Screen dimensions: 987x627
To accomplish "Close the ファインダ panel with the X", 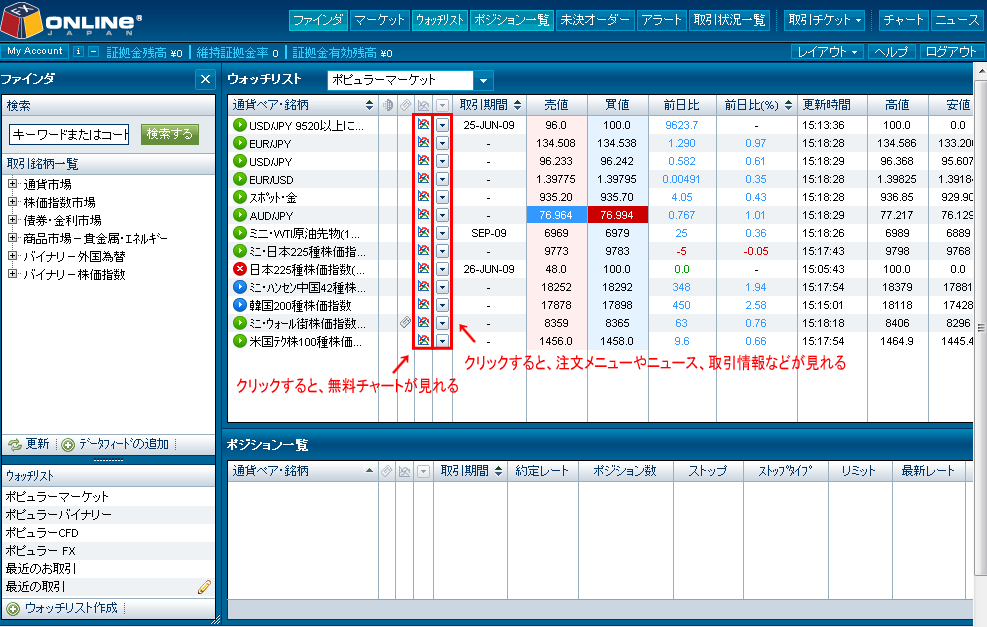I will click(205, 79).
